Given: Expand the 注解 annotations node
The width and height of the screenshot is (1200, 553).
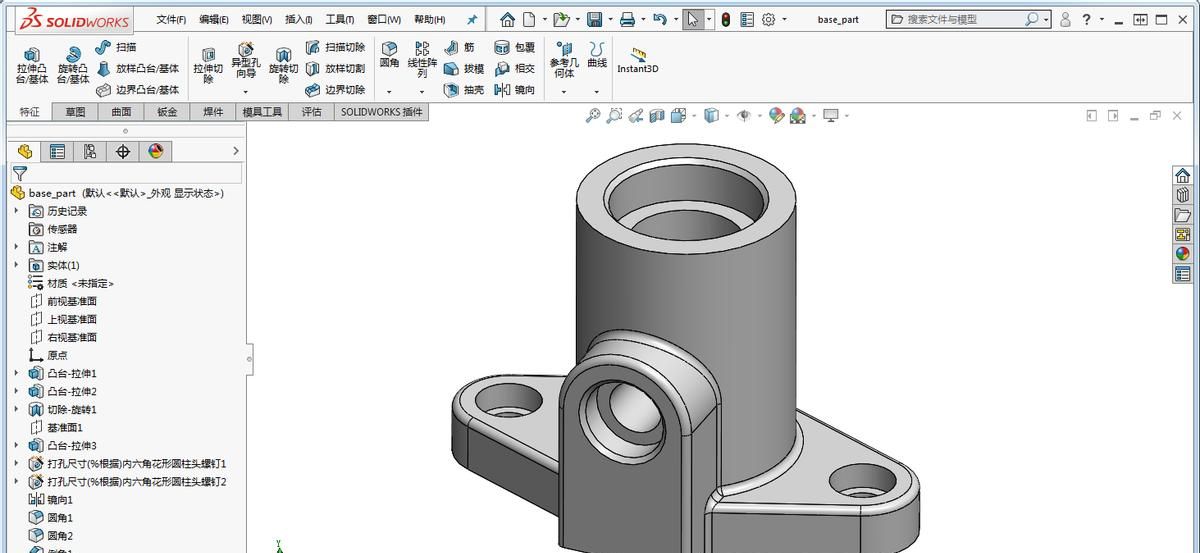Looking at the screenshot, I should point(16,247).
